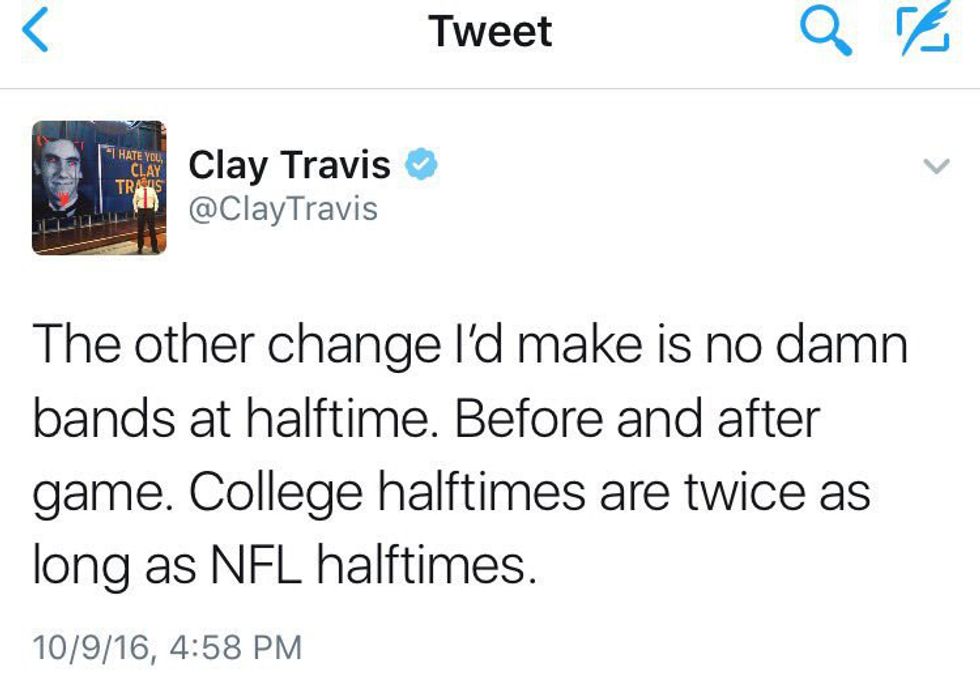Screen dimensions: 980x699
Task: Tap the blue verified badge
Action: [420, 165]
